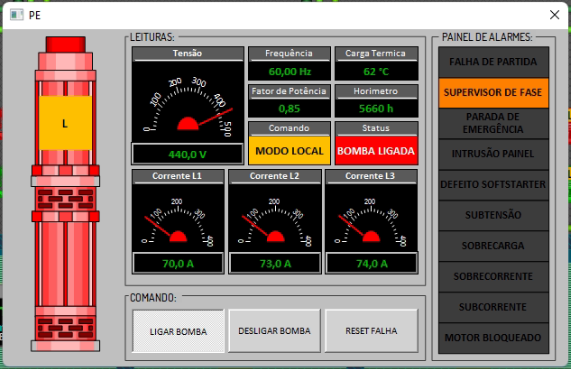Select the PARADA DE EMERGÊNCIA alarm indicator
This screenshot has width=571, height=369.
pos(493,123)
